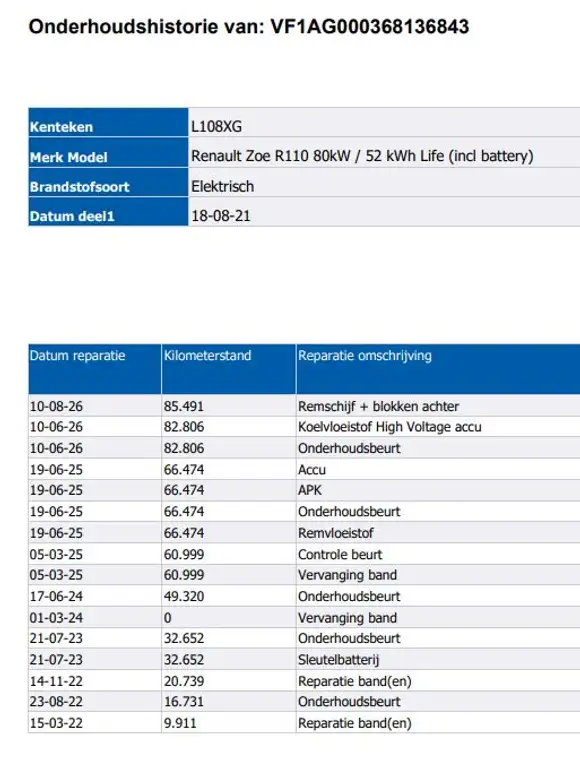The width and height of the screenshot is (580, 768).
Task: Select the Remvloeistof row
Action: 304,533
